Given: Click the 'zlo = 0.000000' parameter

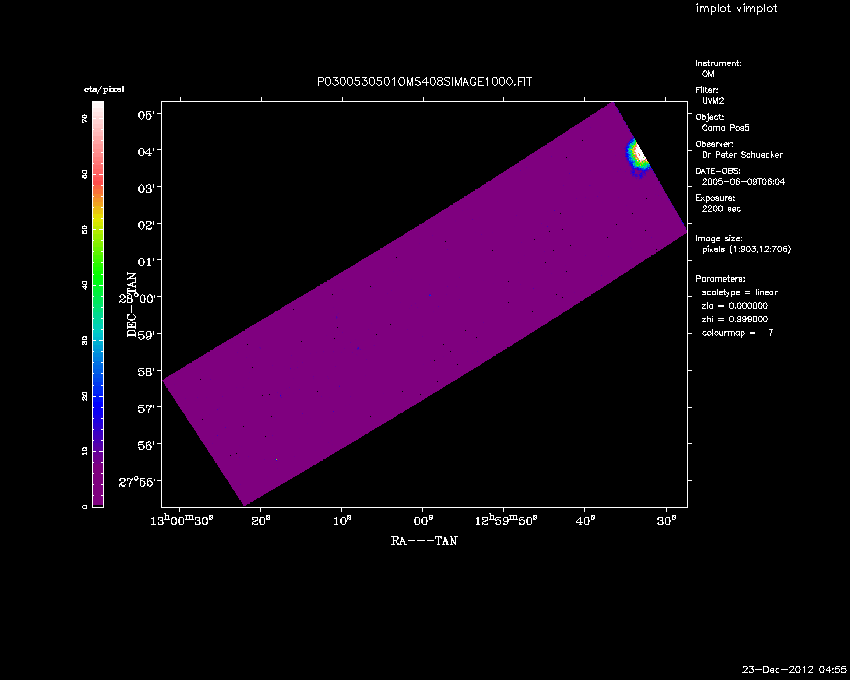Looking at the screenshot, I should point(735,306).
